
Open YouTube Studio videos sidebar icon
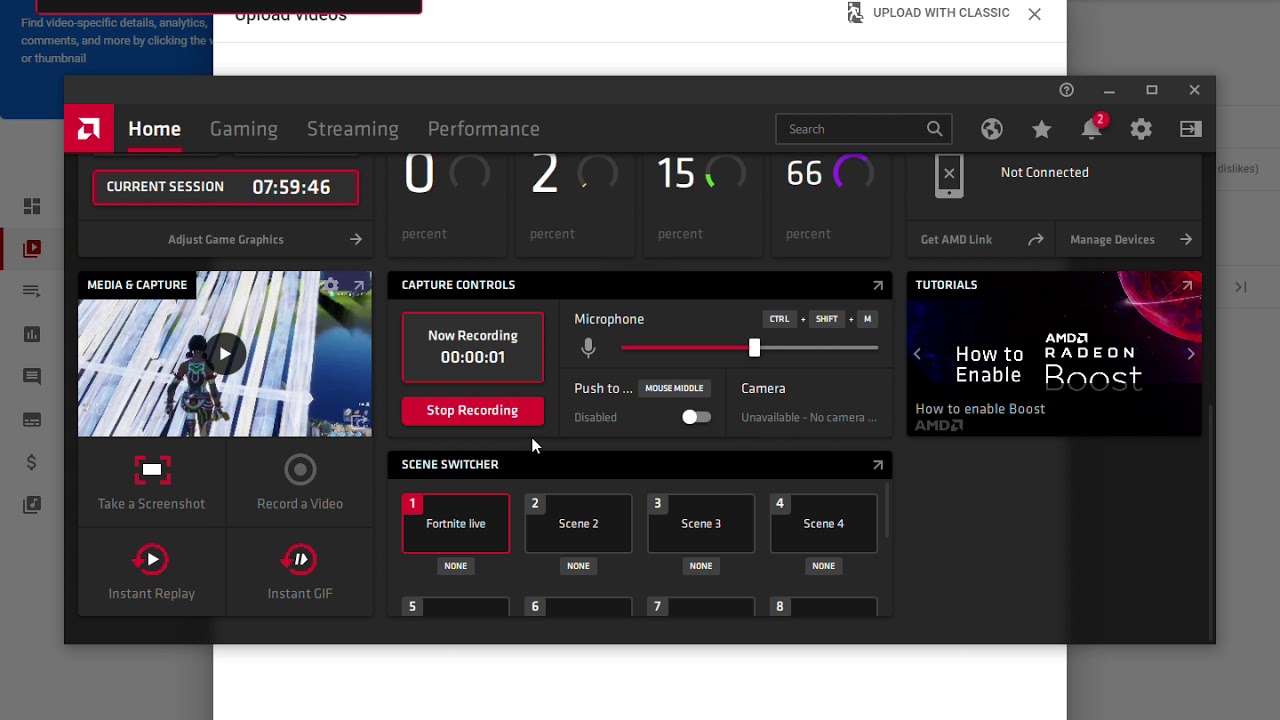click(x=32, y=248)
